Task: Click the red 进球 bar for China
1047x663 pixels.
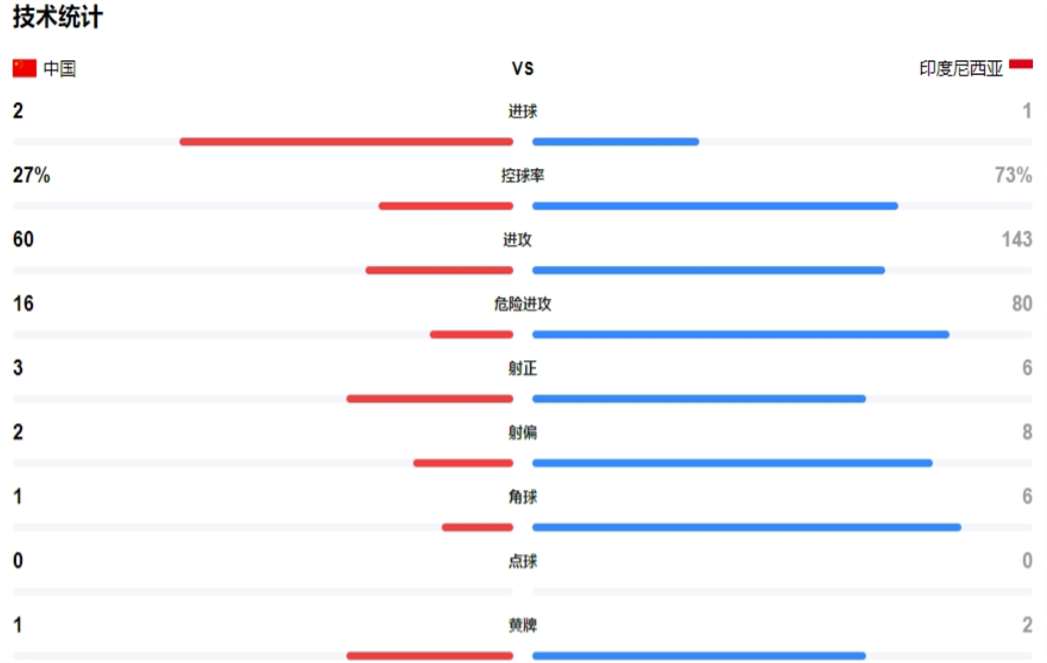Action: (x=347, y=142)
